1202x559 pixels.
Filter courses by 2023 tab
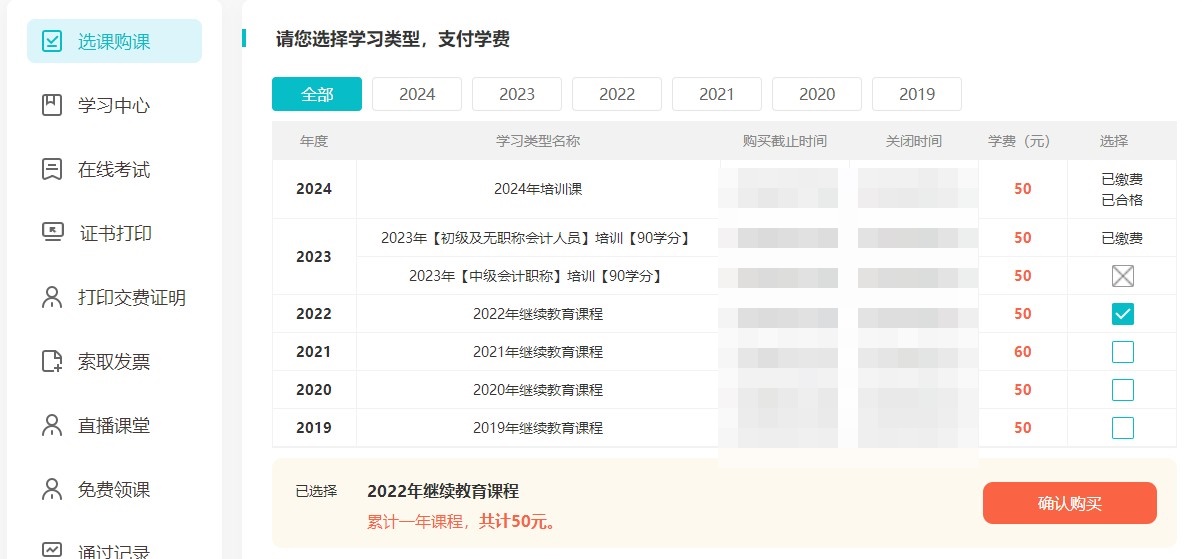pyautogui.click(x=517, y=94)
